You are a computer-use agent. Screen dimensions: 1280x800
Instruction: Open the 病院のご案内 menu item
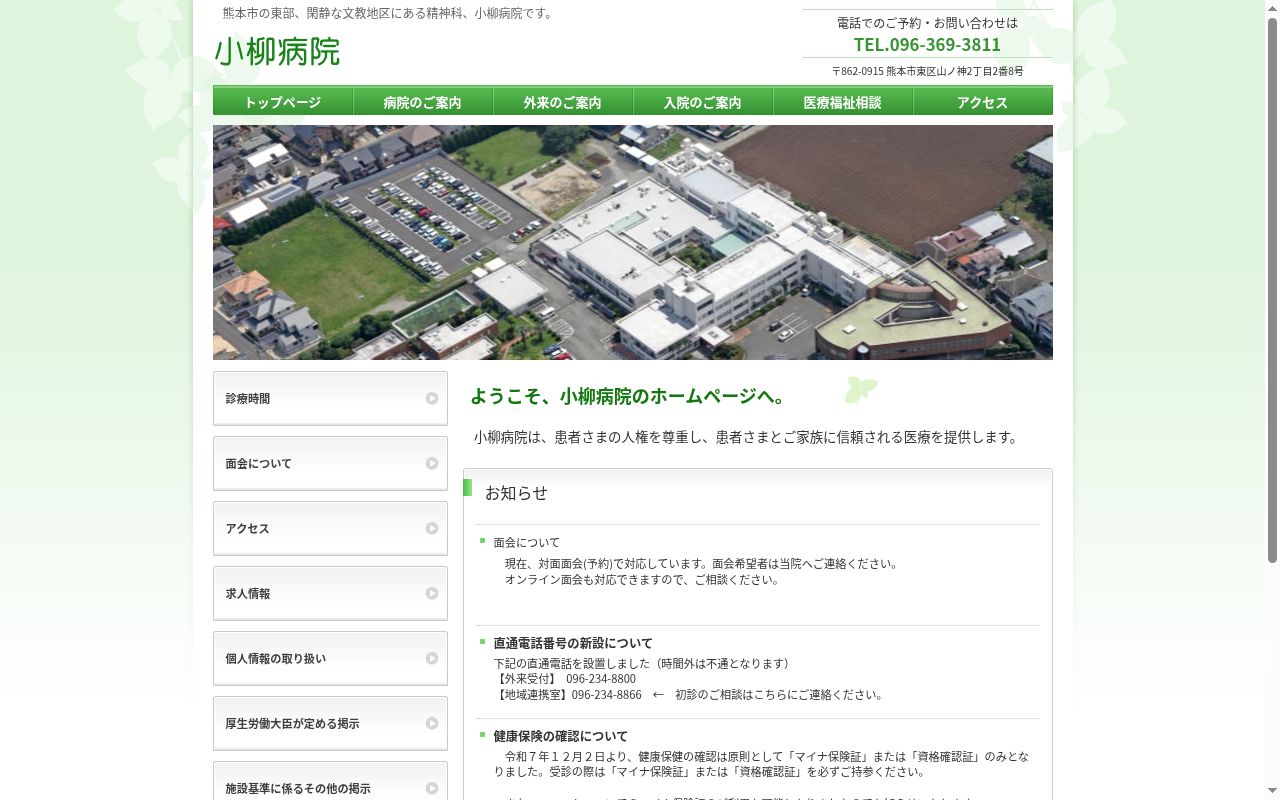point(423,101)
